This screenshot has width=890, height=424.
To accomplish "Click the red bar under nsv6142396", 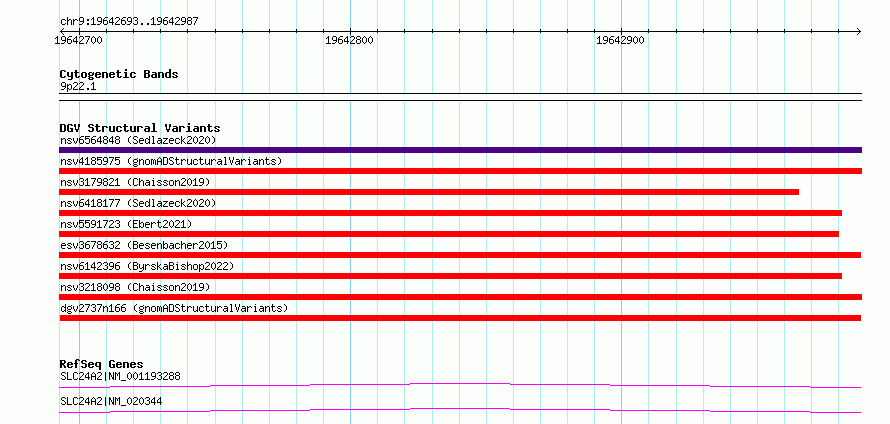I will tap(451, 276).
